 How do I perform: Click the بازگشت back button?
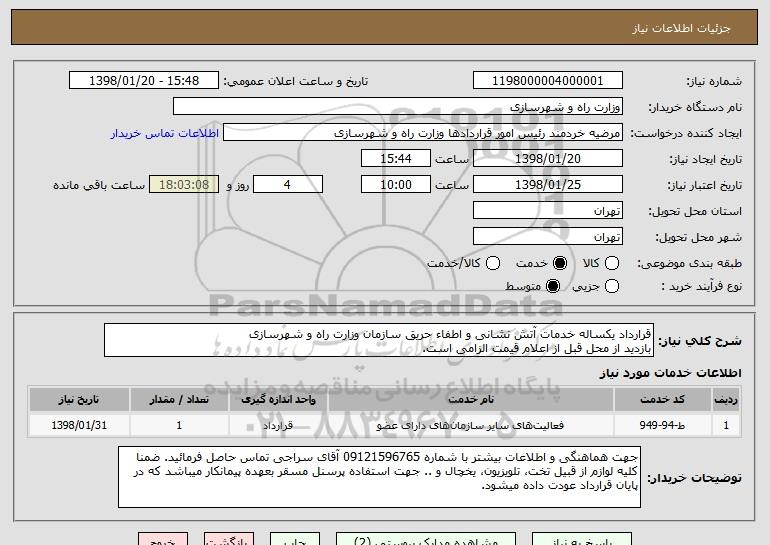pyautogui.click(x=229, y=539)
